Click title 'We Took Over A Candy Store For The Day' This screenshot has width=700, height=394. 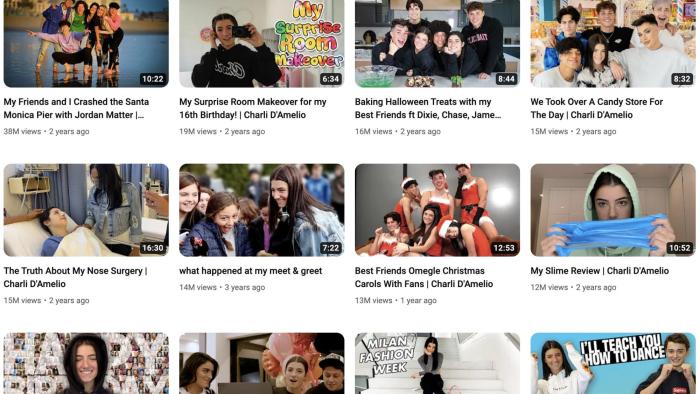[596, 108]
